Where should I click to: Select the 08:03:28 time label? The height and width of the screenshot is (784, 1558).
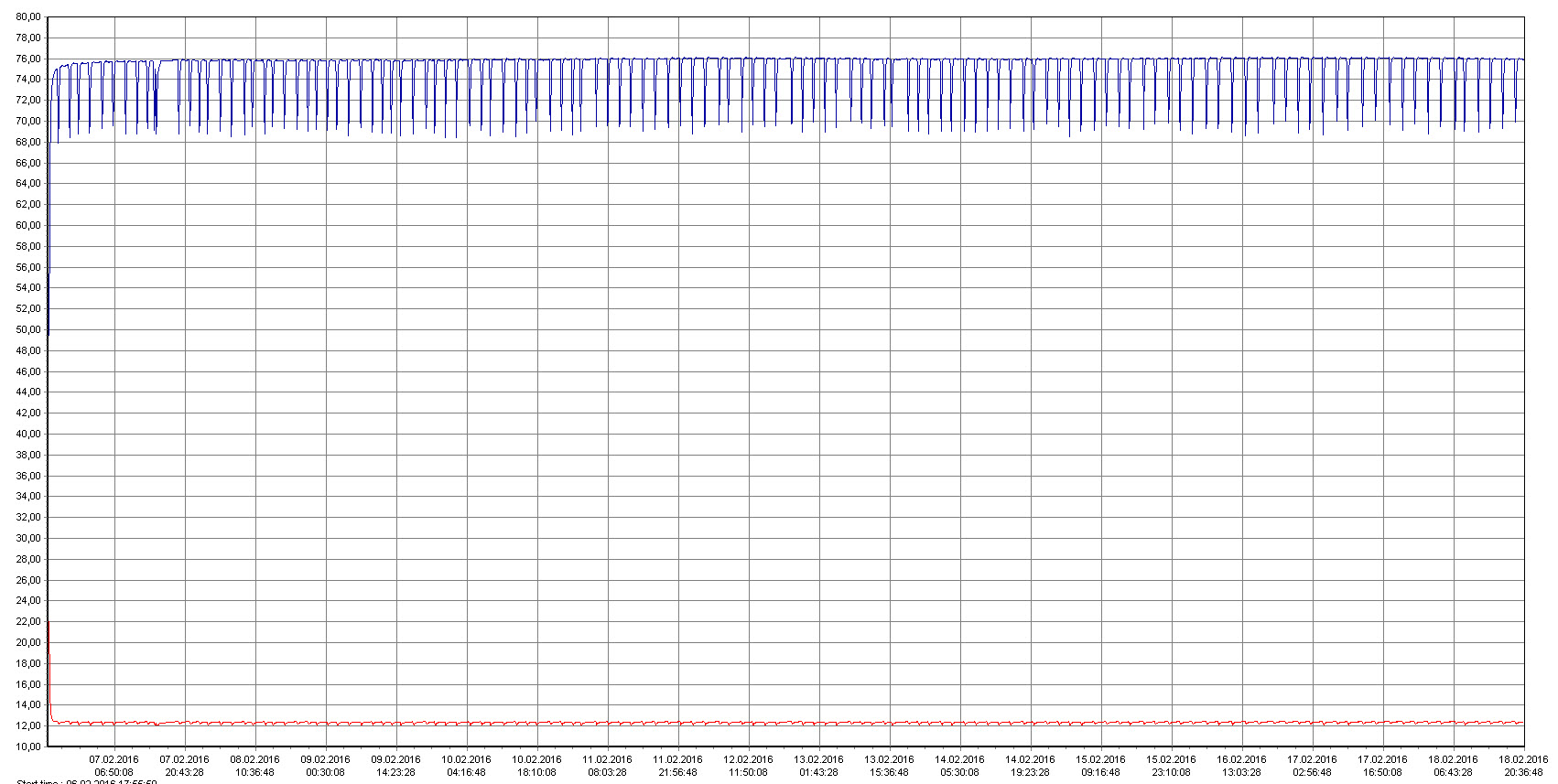(607, 772)
